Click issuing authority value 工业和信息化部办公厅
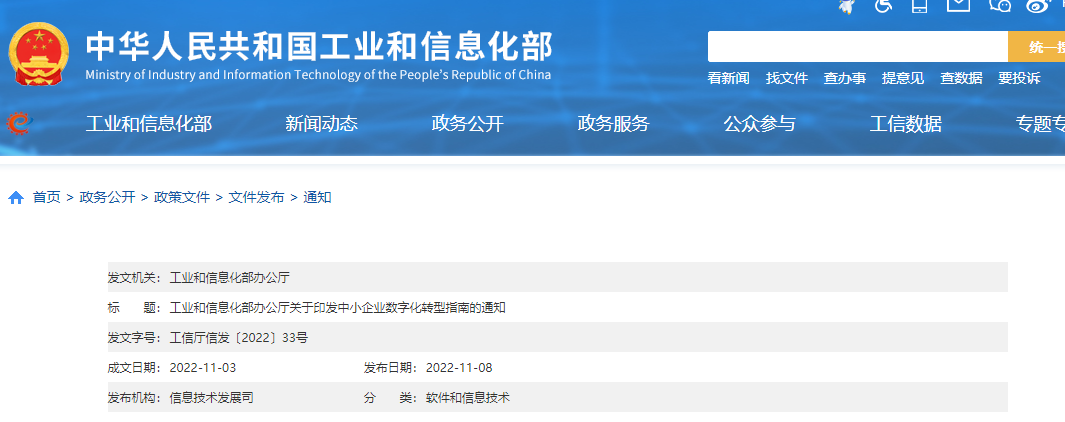The height and width of the screenshot is (422, 1065). pyautogui.click(x=230, y=277)
